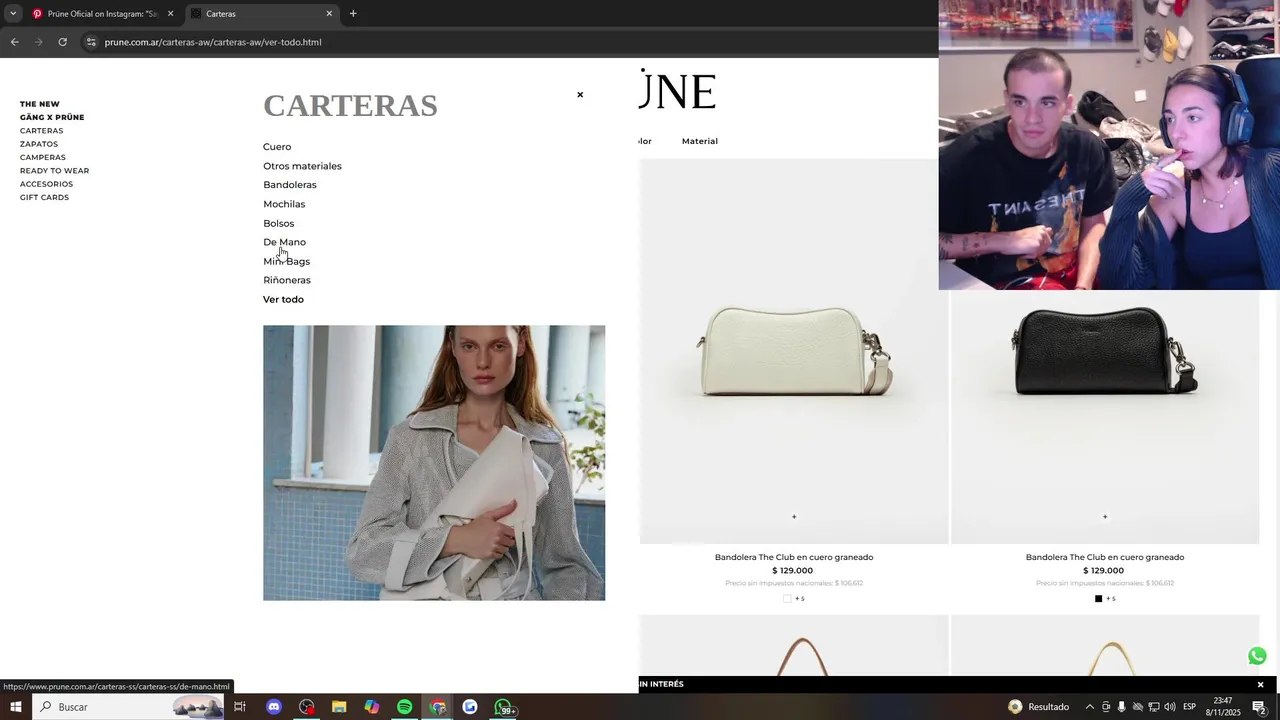The height and width of the screenshot is (720, 1280).
Task: Open white Bandolera The Club product image
Action: tap(794, 350)
